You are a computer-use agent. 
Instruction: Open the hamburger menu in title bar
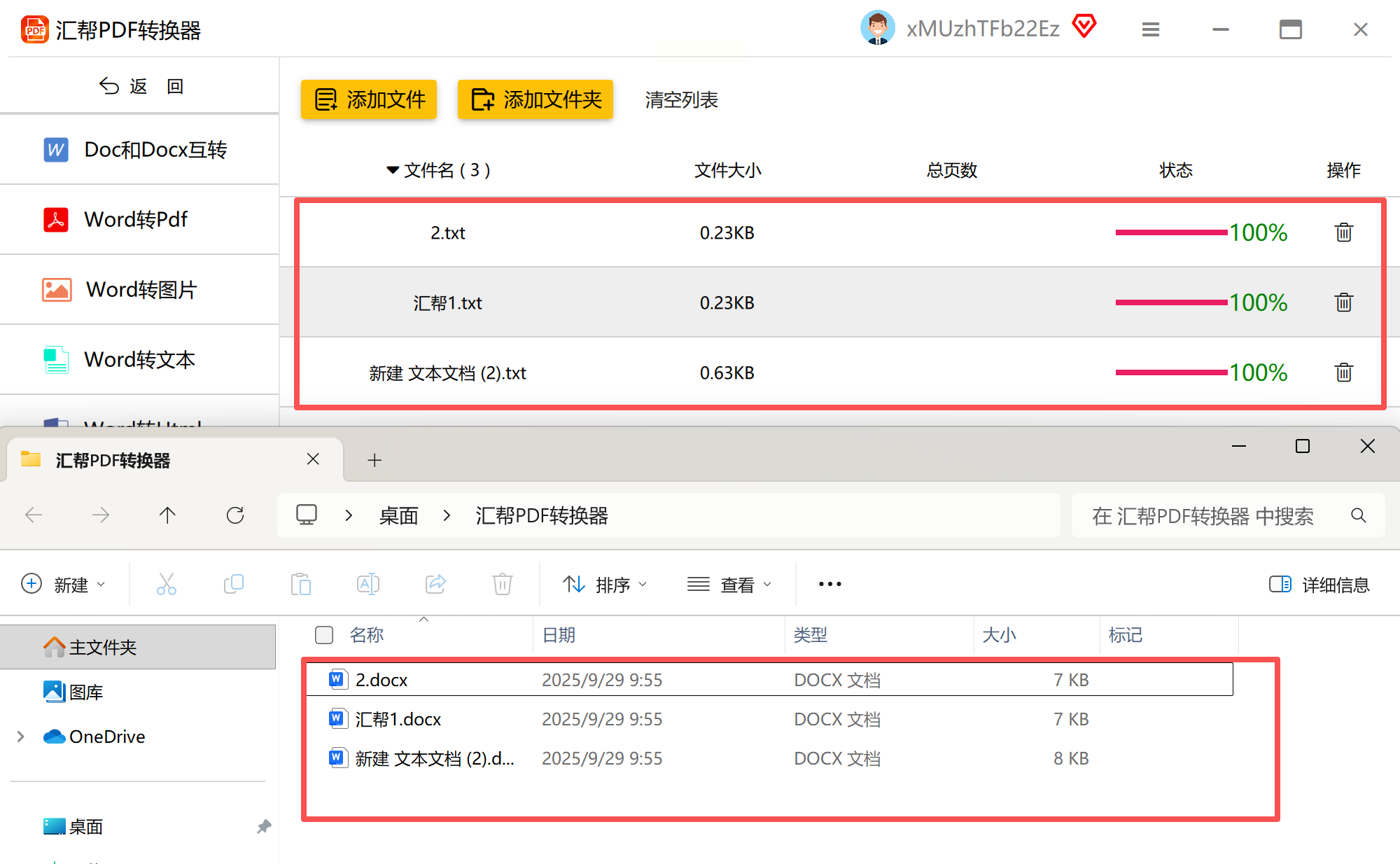pyautogui.click(x=1151, y=29)
